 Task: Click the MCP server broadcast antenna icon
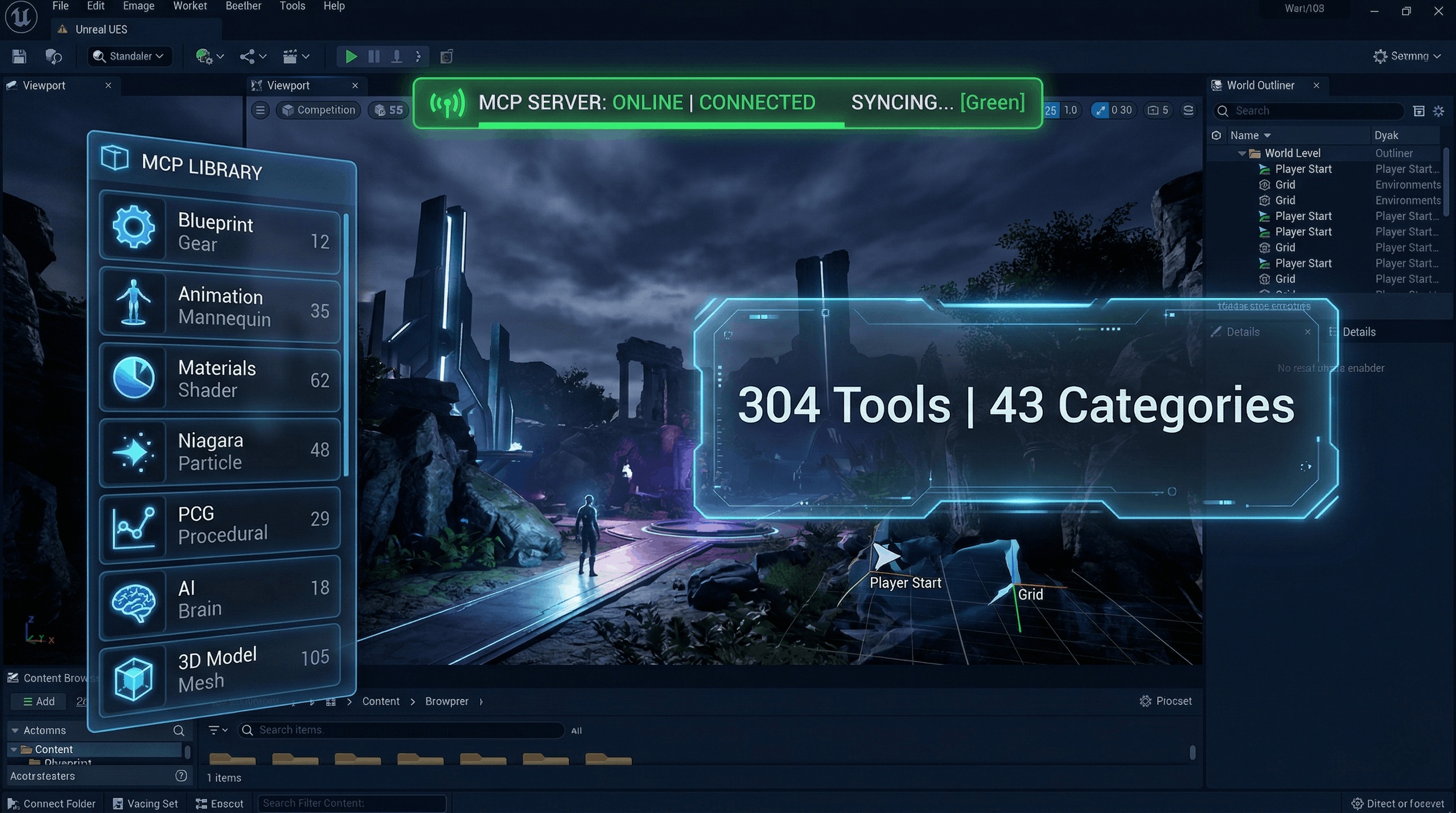tap(447, 103)
